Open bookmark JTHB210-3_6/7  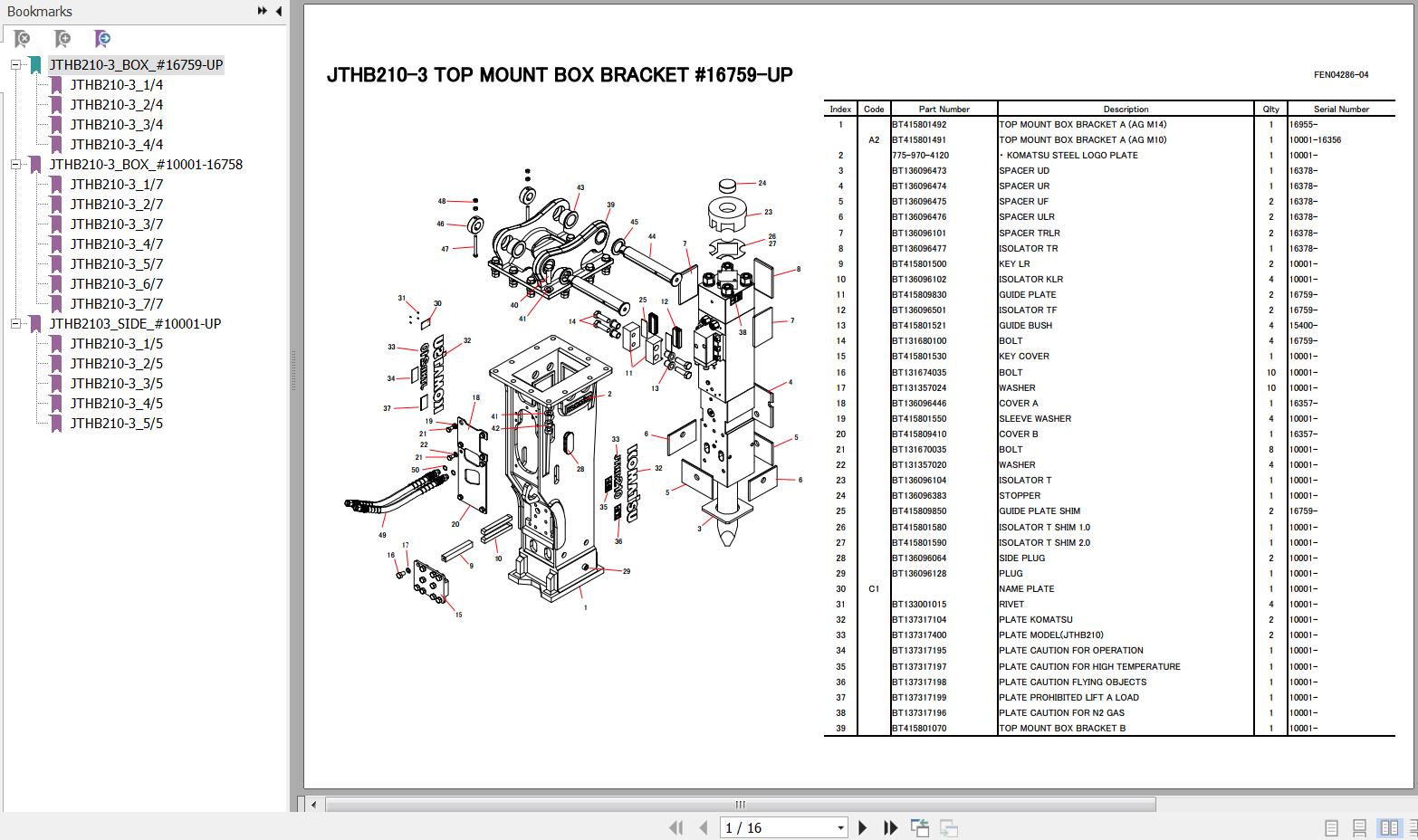(x=117, y=284)
